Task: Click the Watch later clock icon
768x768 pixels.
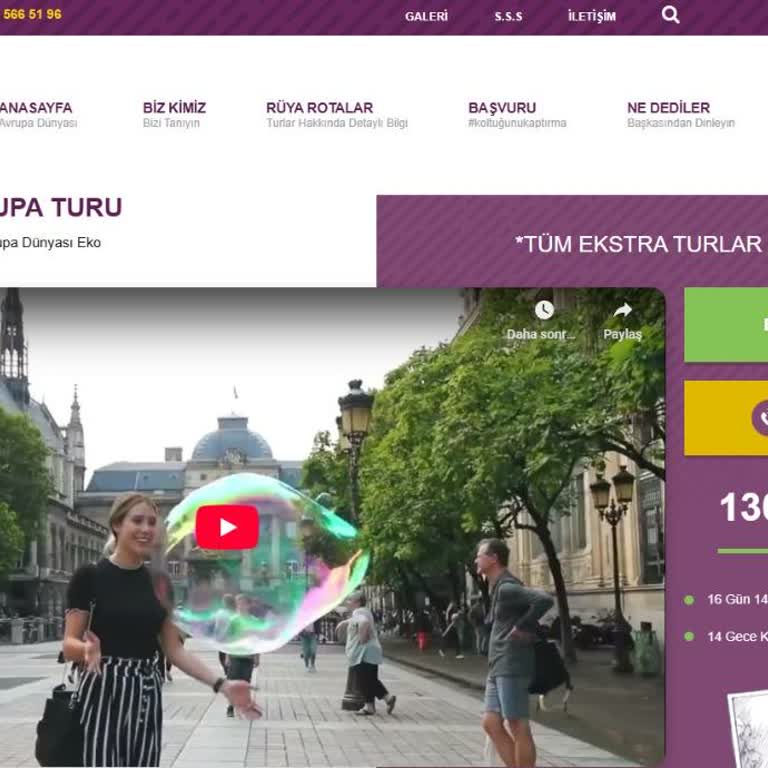Action: point(544,310)
